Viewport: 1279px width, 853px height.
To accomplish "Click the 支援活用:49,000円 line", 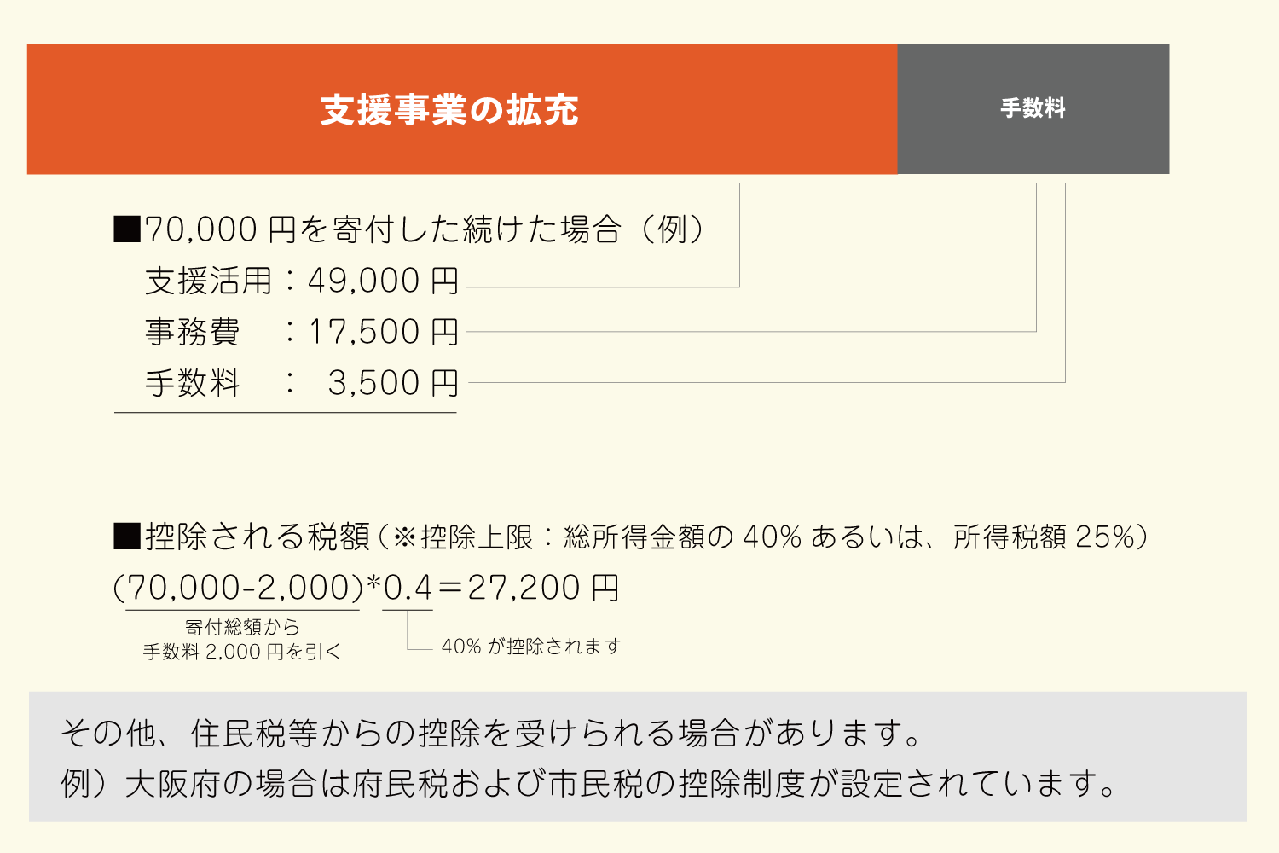I will 302,281.
